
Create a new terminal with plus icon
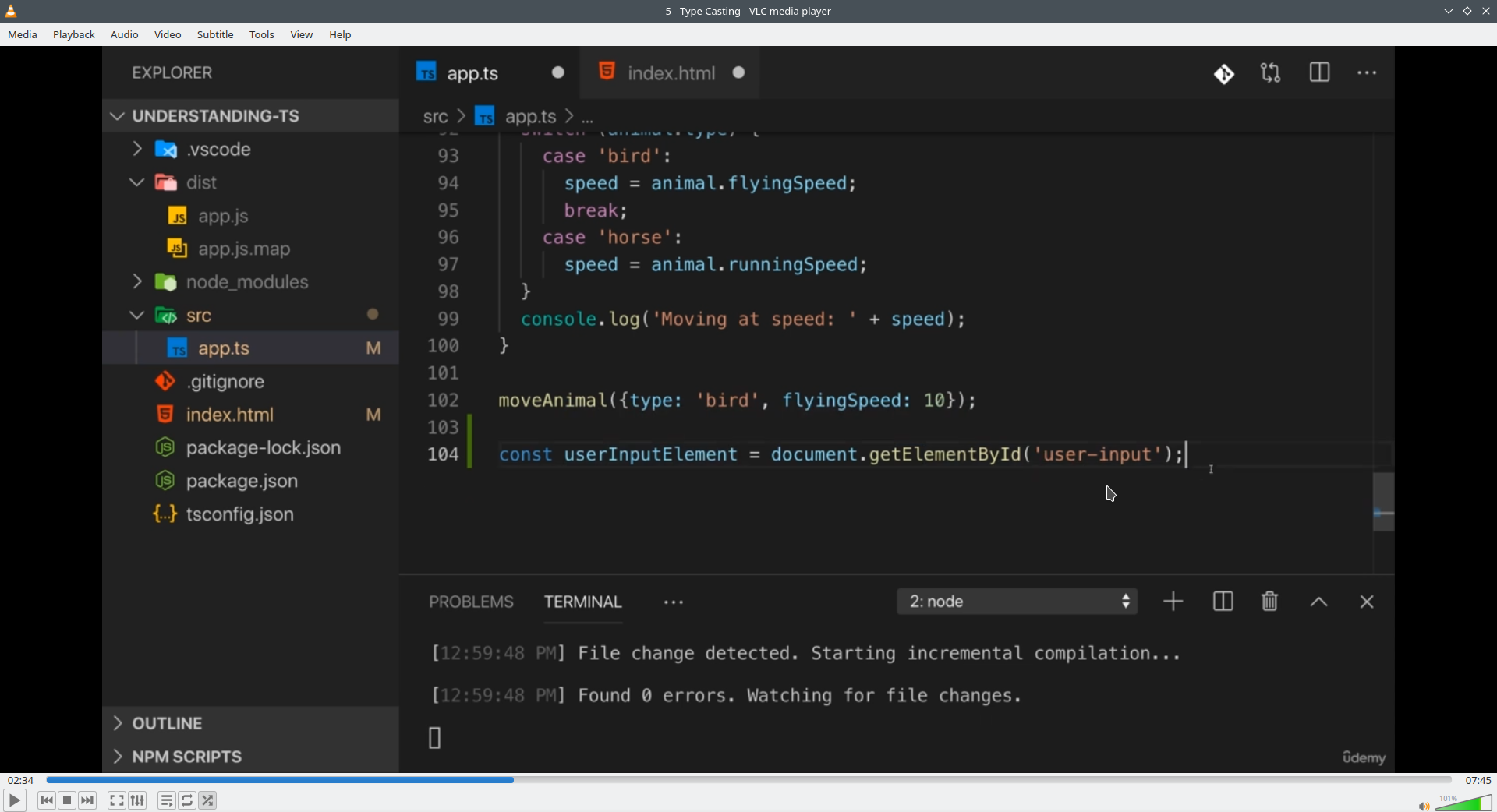click(1173, 602)
